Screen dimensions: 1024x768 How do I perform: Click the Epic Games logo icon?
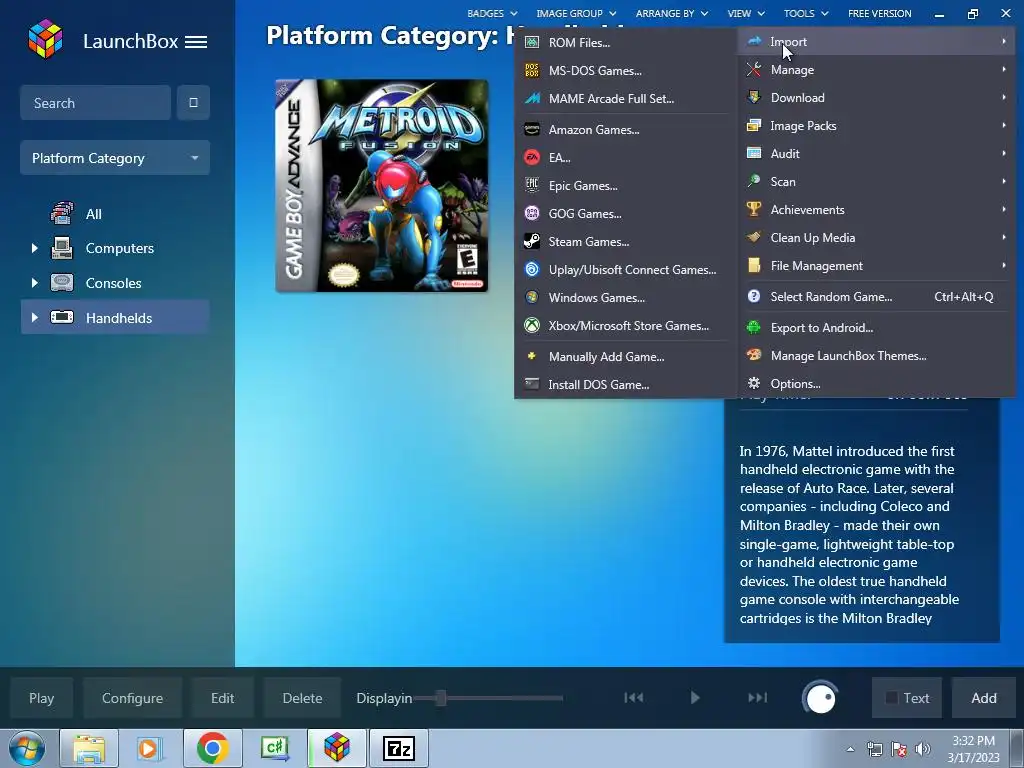tap(532, 185)
